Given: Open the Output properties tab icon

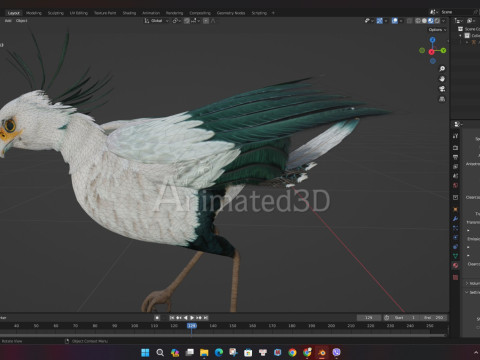Looking at the screenshot, I should (x=456, y=157).
